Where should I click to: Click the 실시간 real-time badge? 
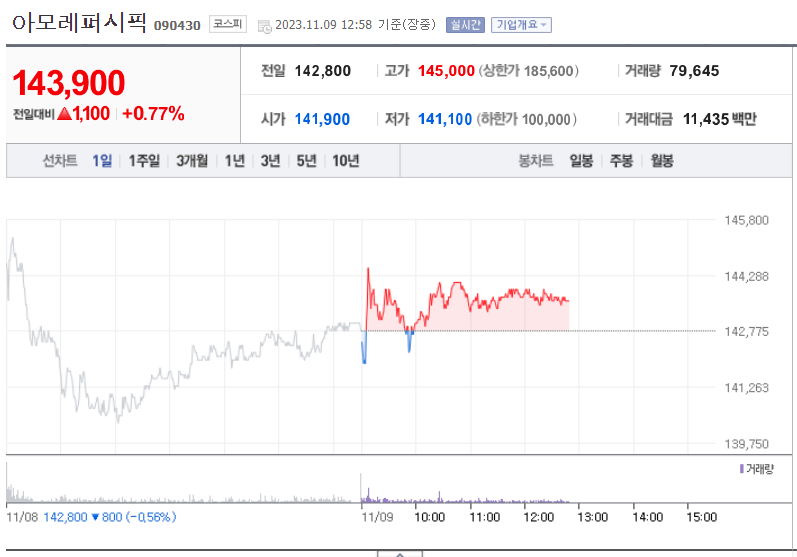point(465,25)
